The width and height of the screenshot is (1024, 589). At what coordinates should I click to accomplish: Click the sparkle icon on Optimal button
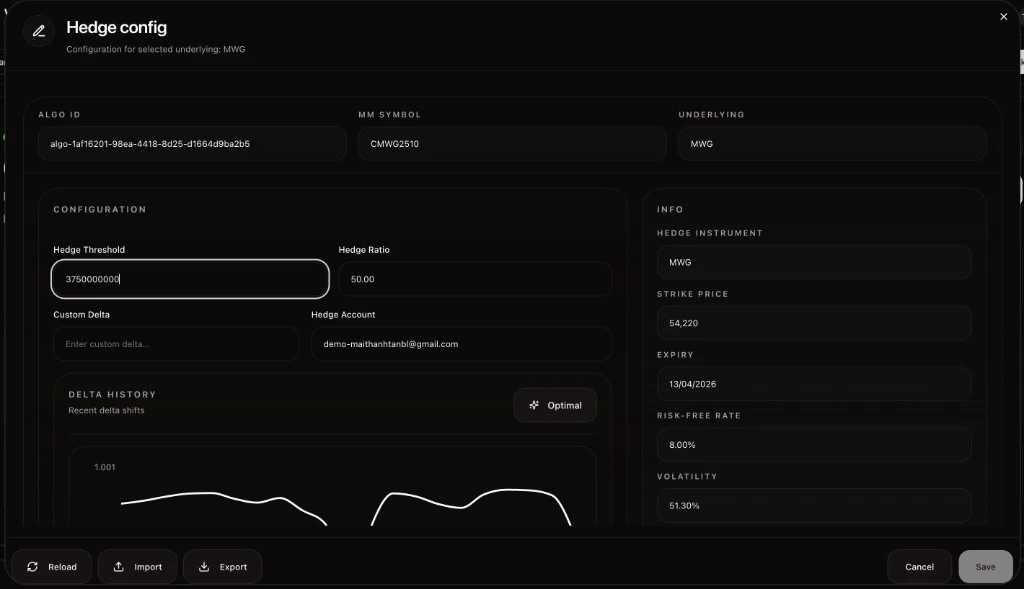tap(534, 406)
